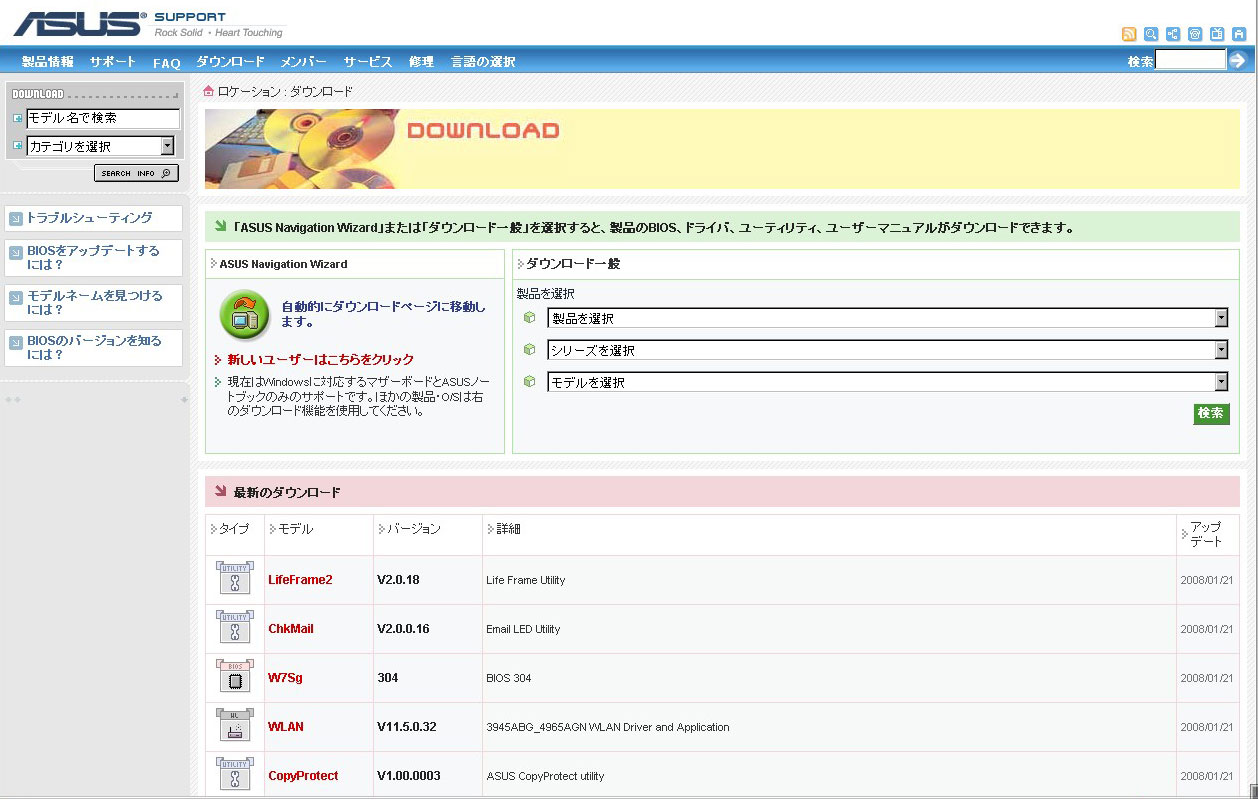Click the 詳細 column header
1258x809 pixels.
click(508, 529)
